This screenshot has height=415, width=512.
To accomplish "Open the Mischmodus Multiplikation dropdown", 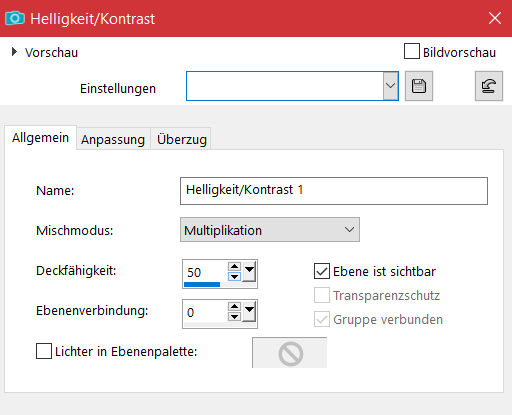I will coord(270,230).
